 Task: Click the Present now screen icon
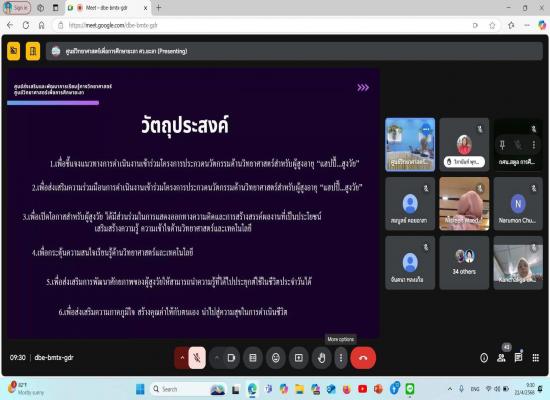pos(299,358)
